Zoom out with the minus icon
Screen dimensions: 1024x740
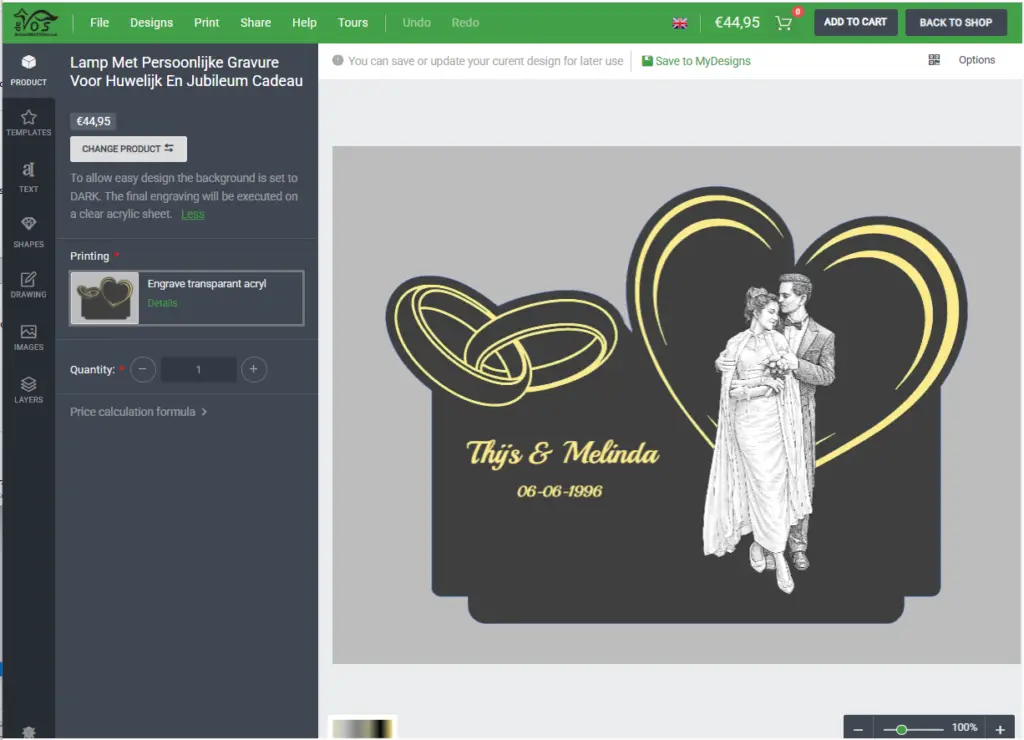tap(858, 729)
